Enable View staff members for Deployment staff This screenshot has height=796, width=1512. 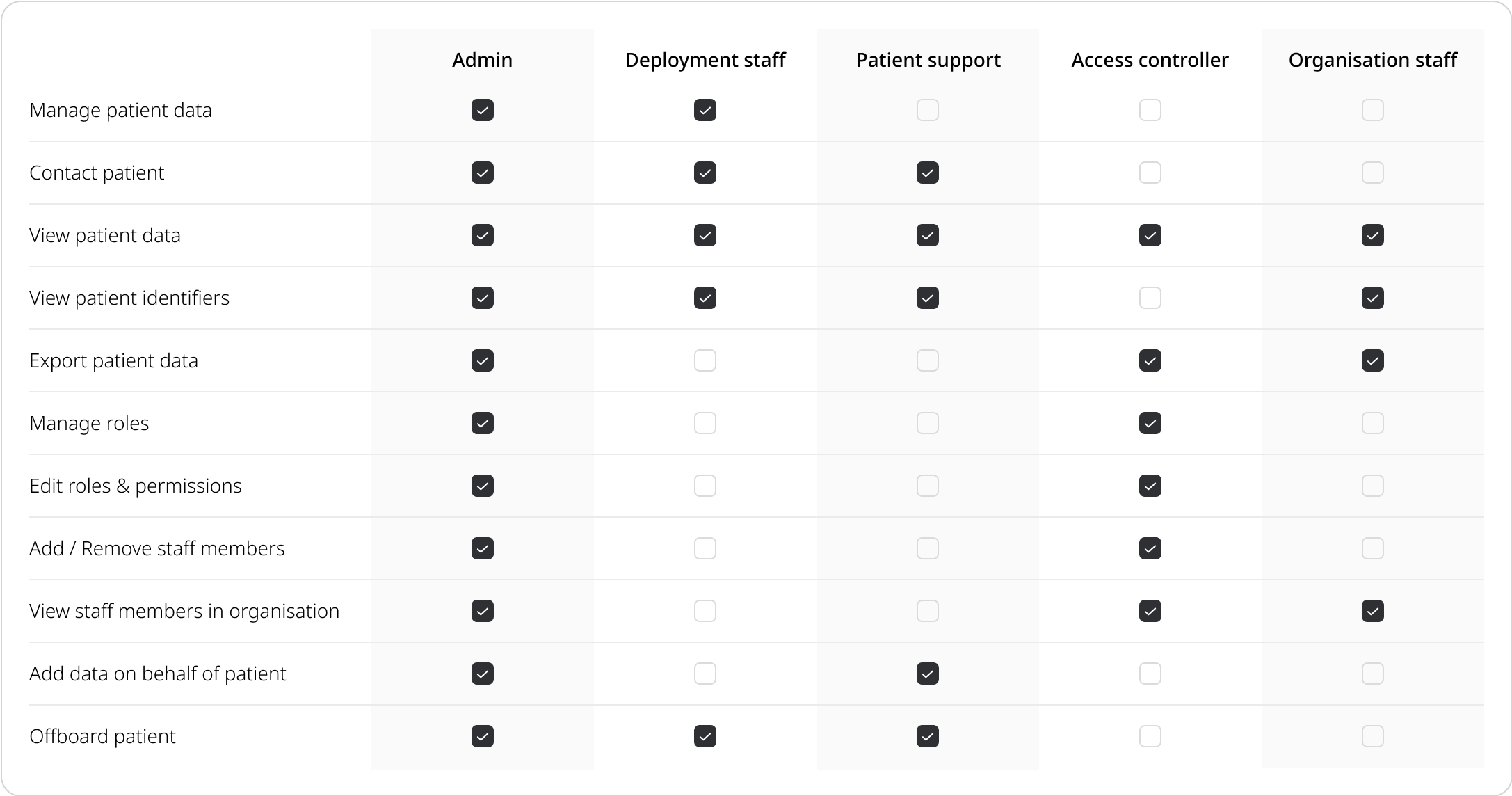705,611
